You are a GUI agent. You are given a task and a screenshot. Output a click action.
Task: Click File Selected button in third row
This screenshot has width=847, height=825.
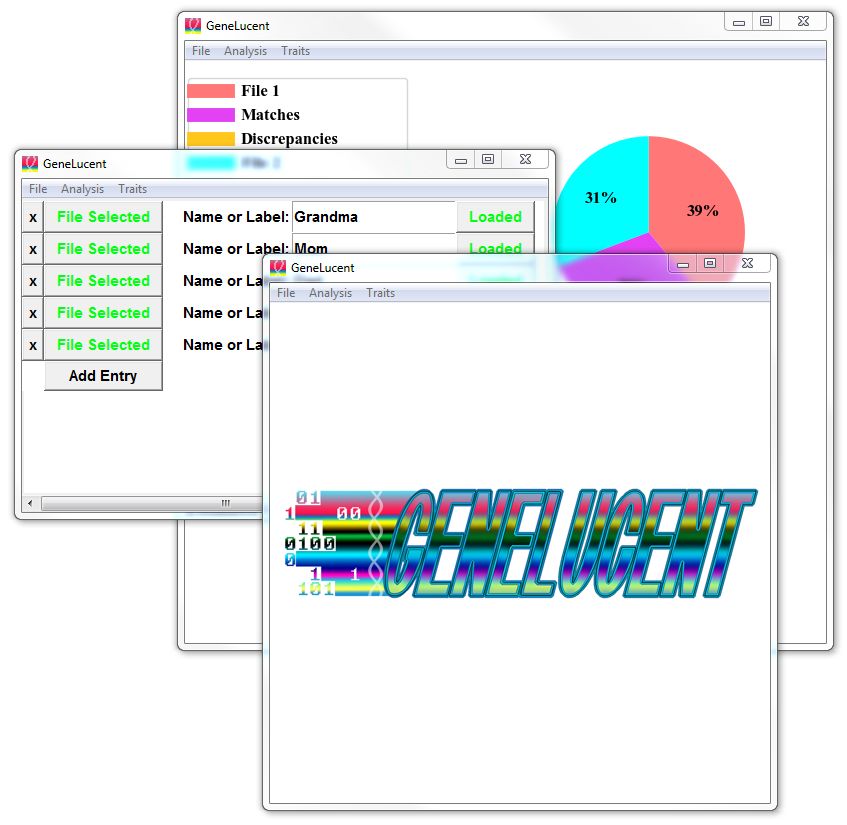[103, 281]
